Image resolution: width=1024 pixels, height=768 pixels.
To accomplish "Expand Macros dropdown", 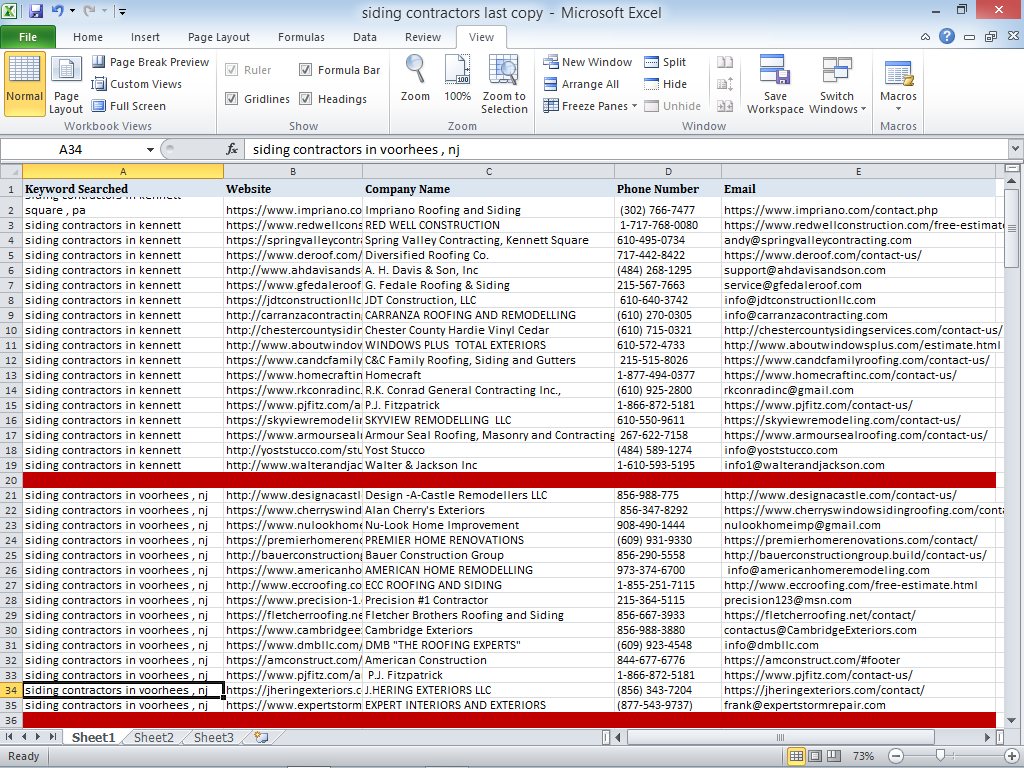I will click(x=899, y=109).
